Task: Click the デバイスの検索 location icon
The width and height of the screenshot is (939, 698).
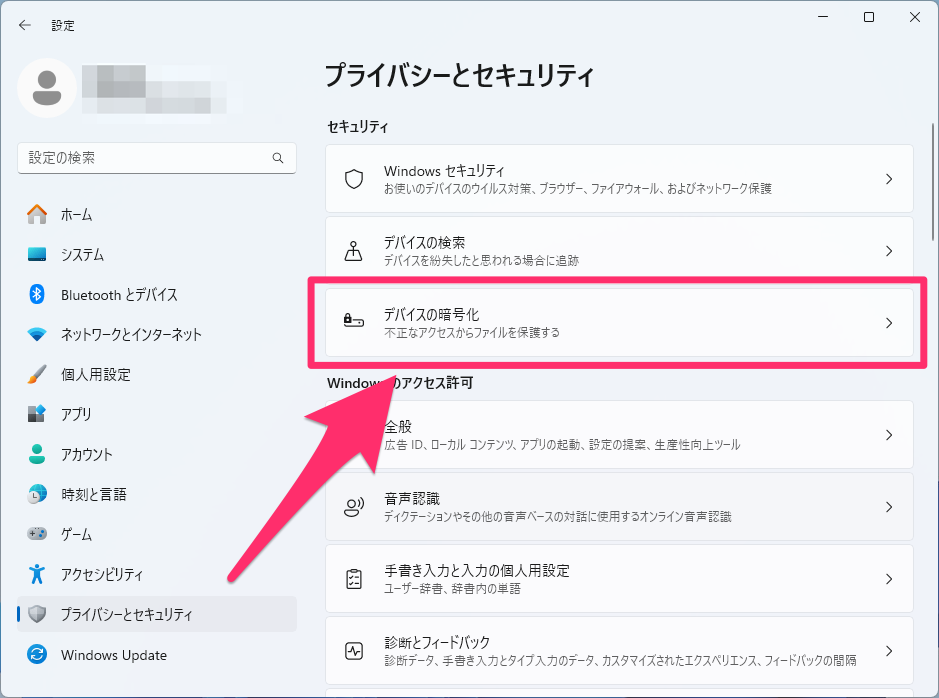Action: pos(353,251)
